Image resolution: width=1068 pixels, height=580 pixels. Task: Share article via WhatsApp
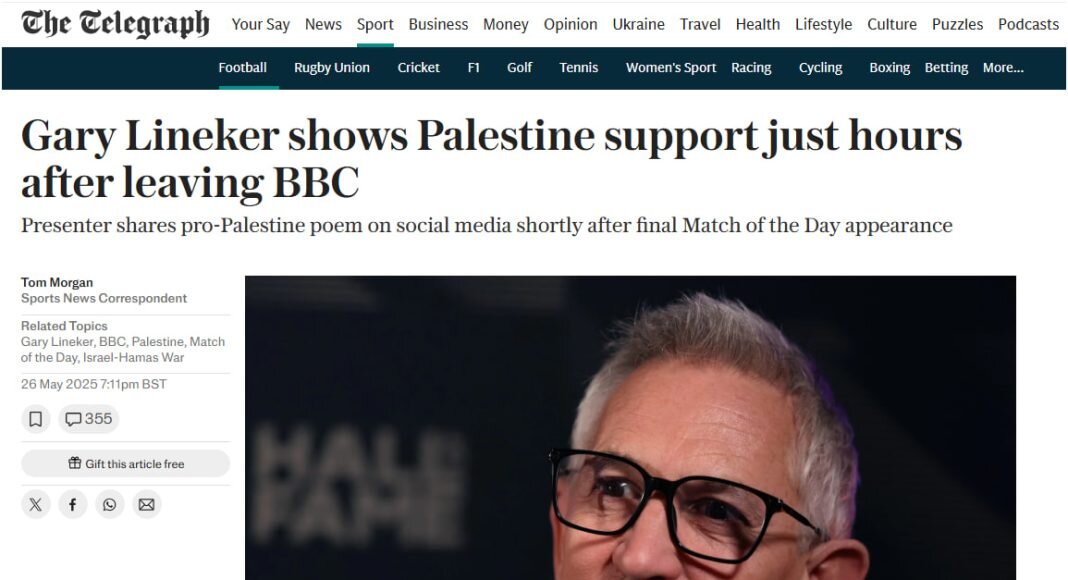click(x=110, y=504)
